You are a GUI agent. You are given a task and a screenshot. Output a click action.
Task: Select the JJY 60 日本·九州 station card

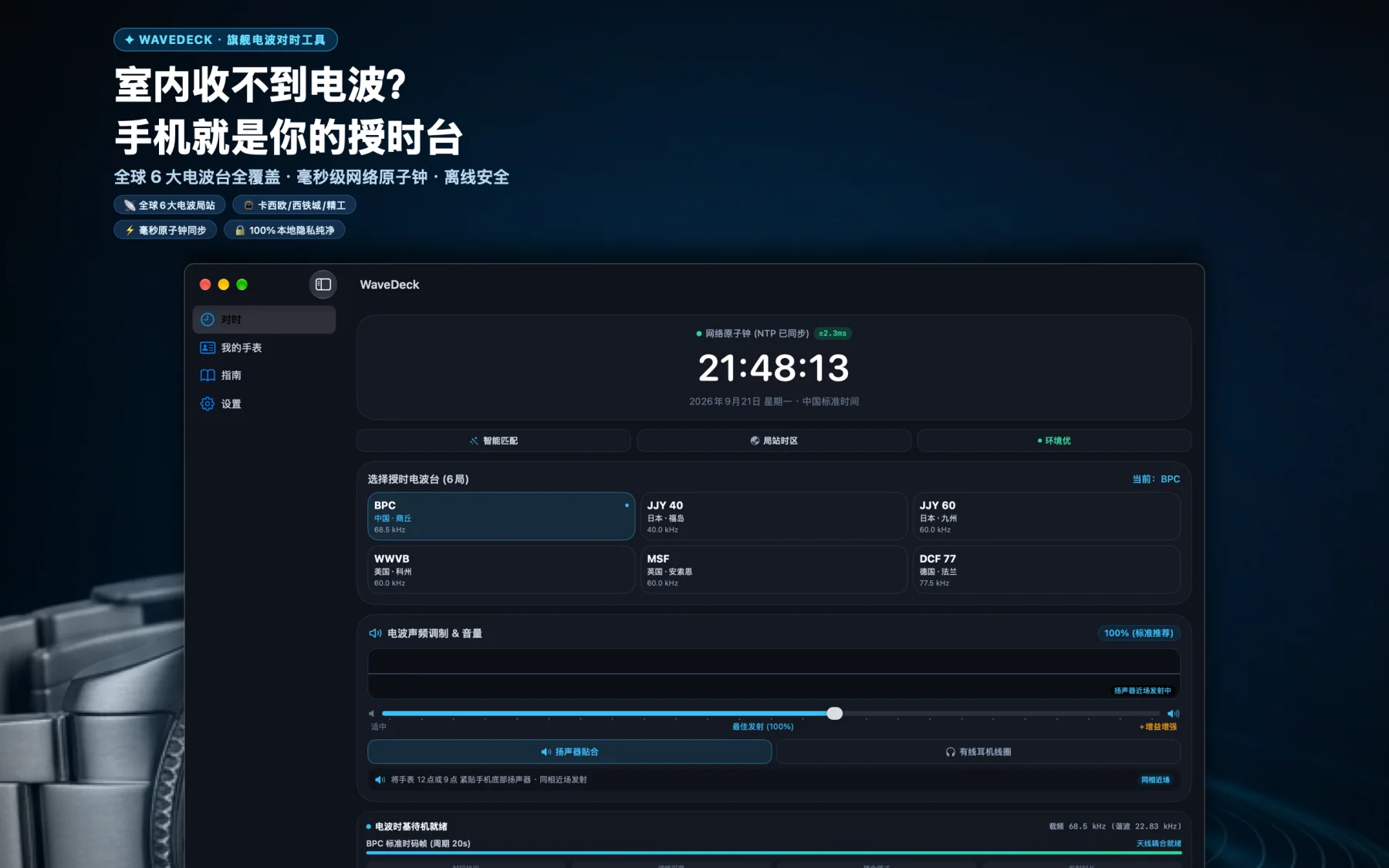(1046, 516)
